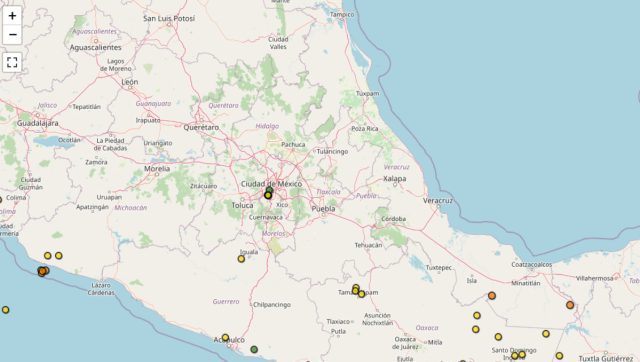
Task: Click the Ciudad Valles label
Action: coord(278,43)
